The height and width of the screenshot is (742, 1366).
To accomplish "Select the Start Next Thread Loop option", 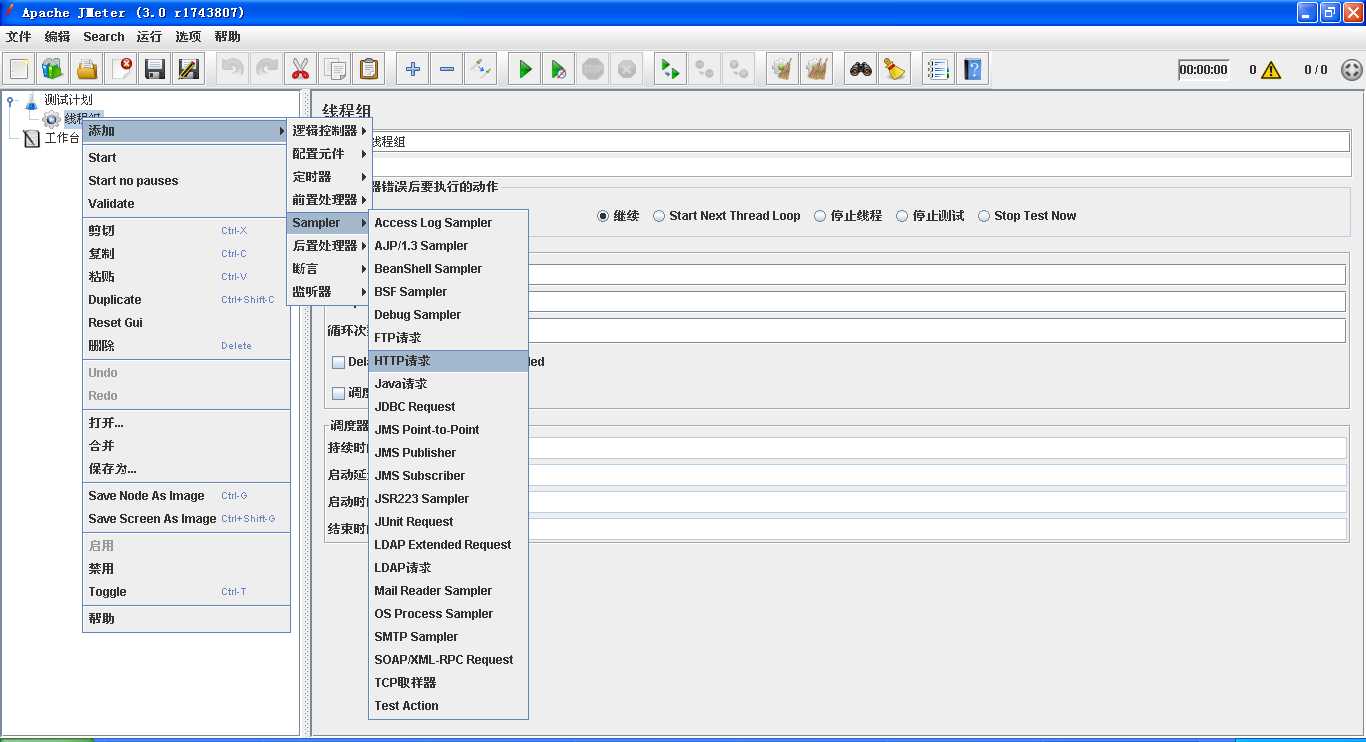I will [x=660, y=216].
